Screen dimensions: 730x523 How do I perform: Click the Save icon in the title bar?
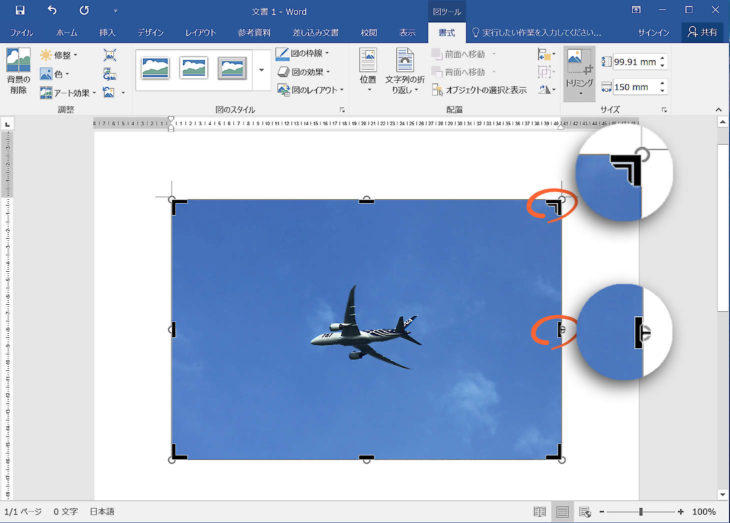pyautogui.click(x=19, y=10)
